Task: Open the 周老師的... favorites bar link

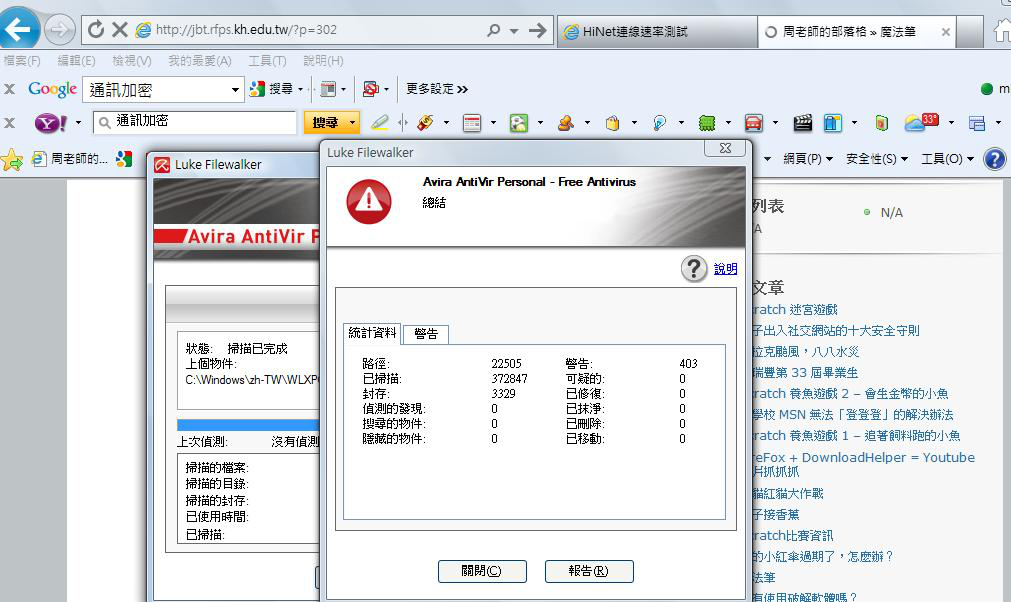Action: (x=70, y=159)
